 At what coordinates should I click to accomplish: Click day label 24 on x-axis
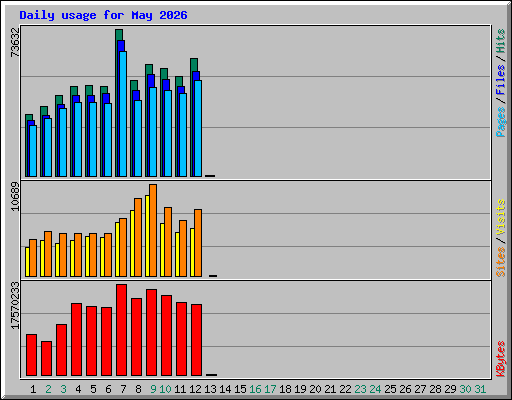point(375,389)
